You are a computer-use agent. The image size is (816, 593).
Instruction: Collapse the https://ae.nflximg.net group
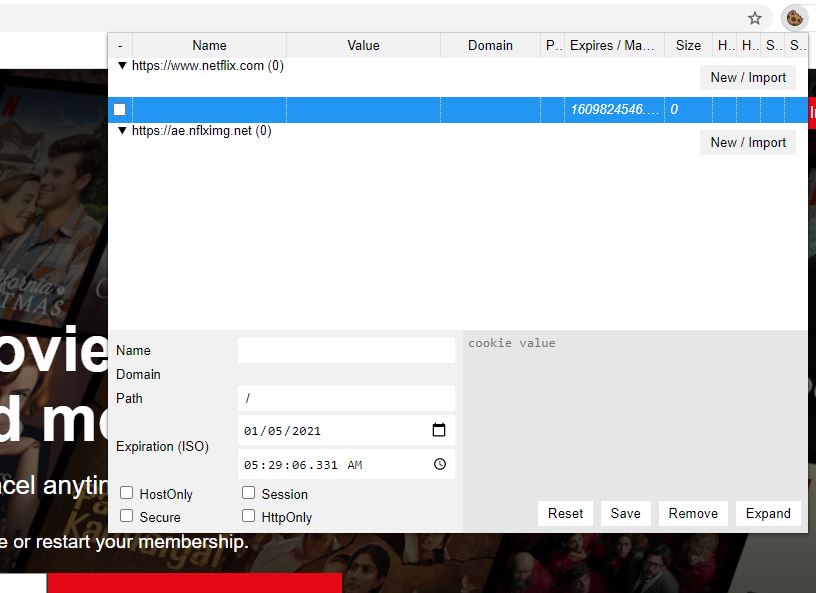pos(122,131)
